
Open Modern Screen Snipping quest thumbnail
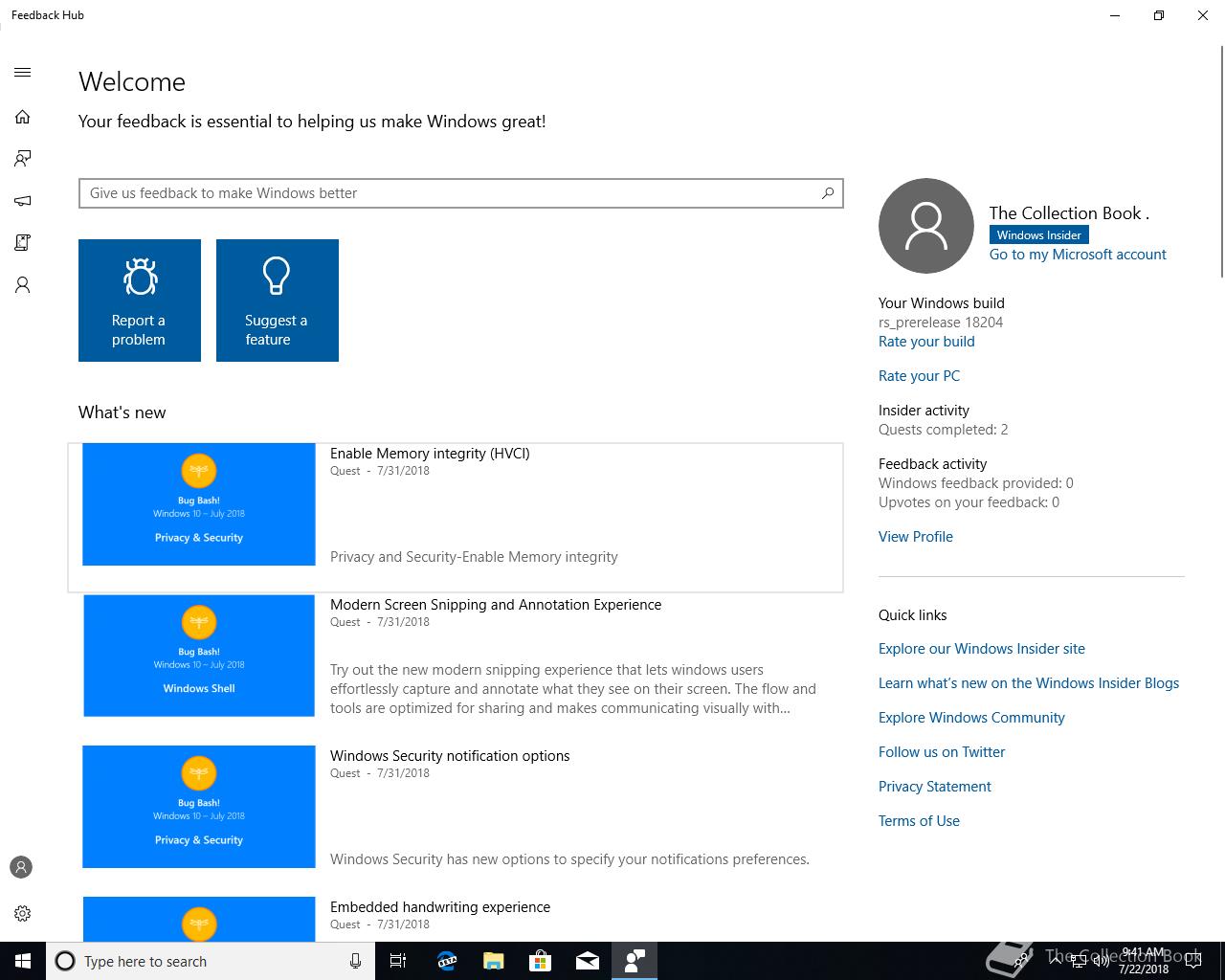tap(199, 656)
